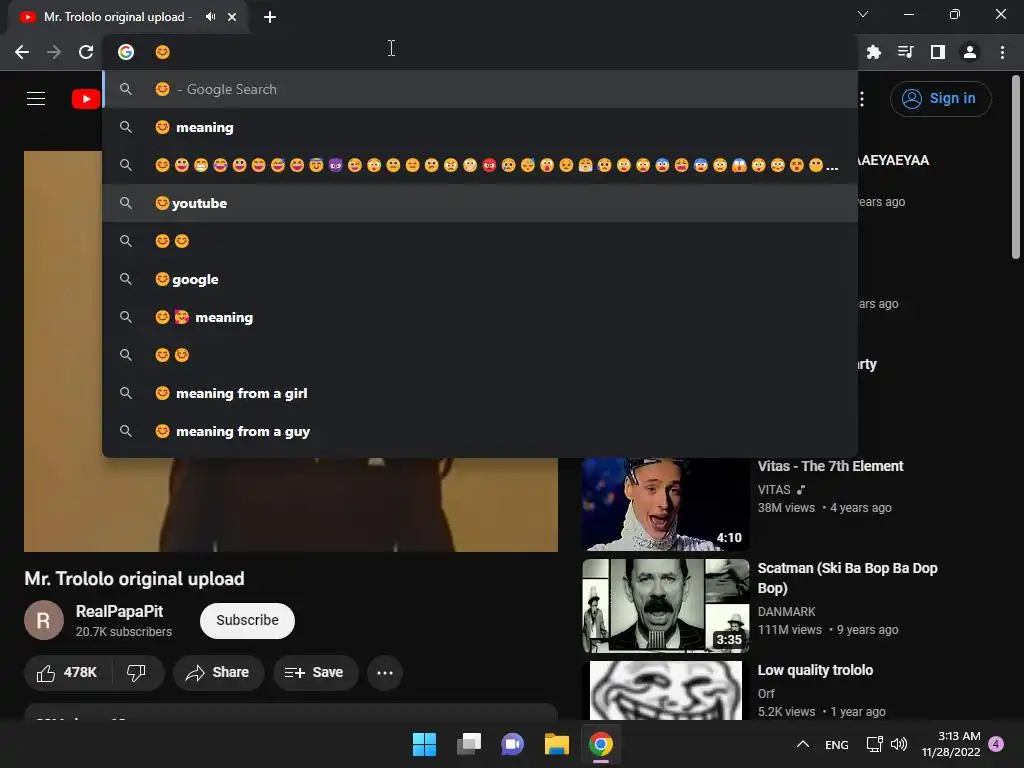Open the YouTube hamburger guide menu
Screen dimensions: 1024x768
click(36, 99)
